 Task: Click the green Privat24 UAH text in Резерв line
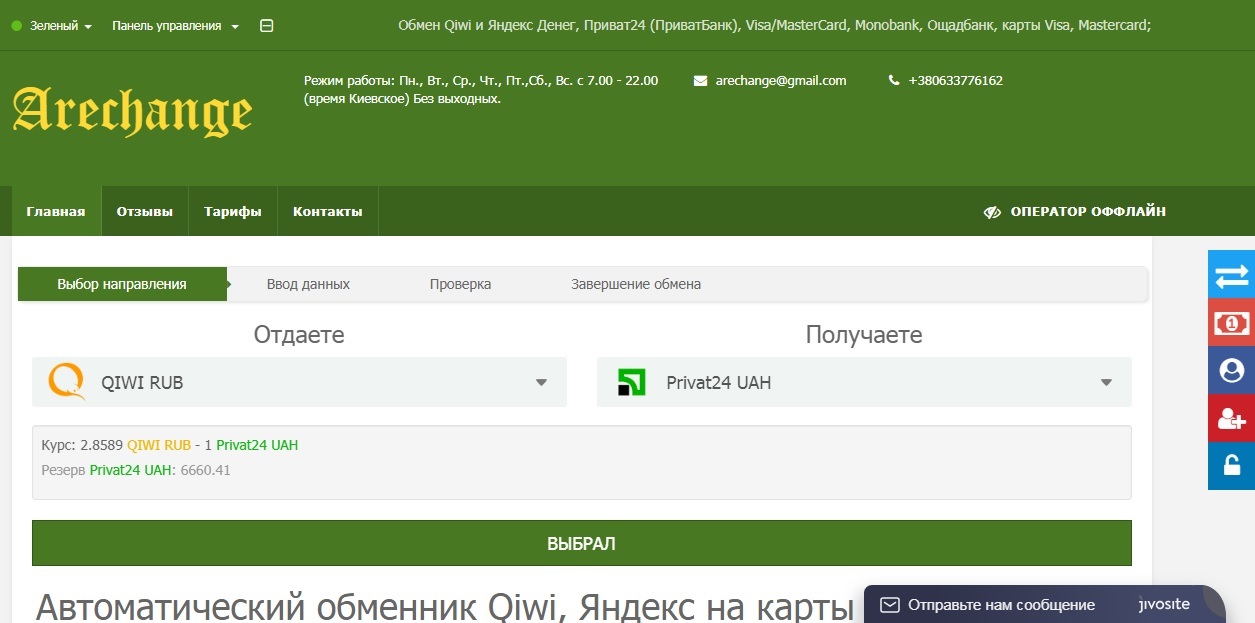coord(131,470)
